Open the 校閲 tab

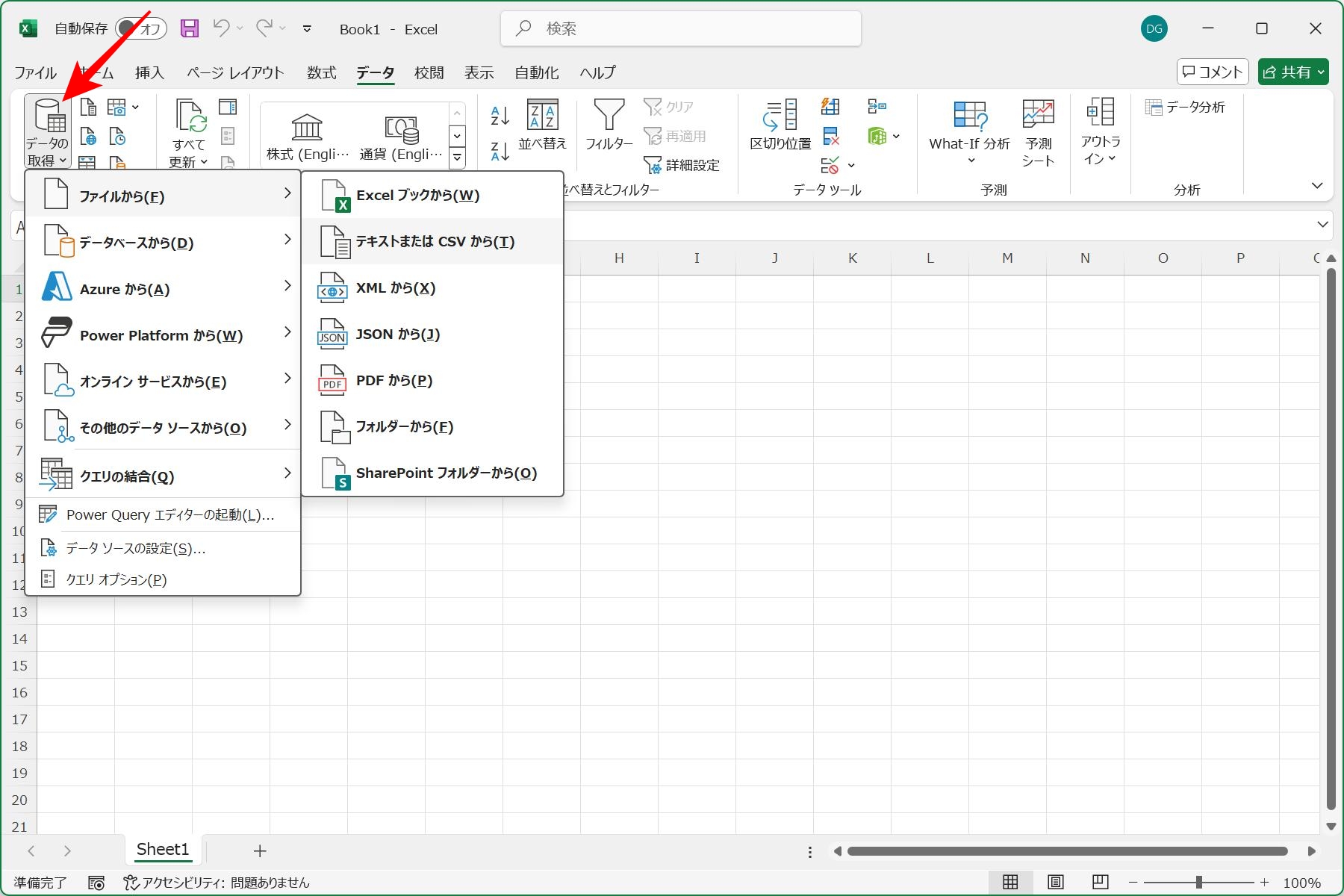tap(429, 72)
